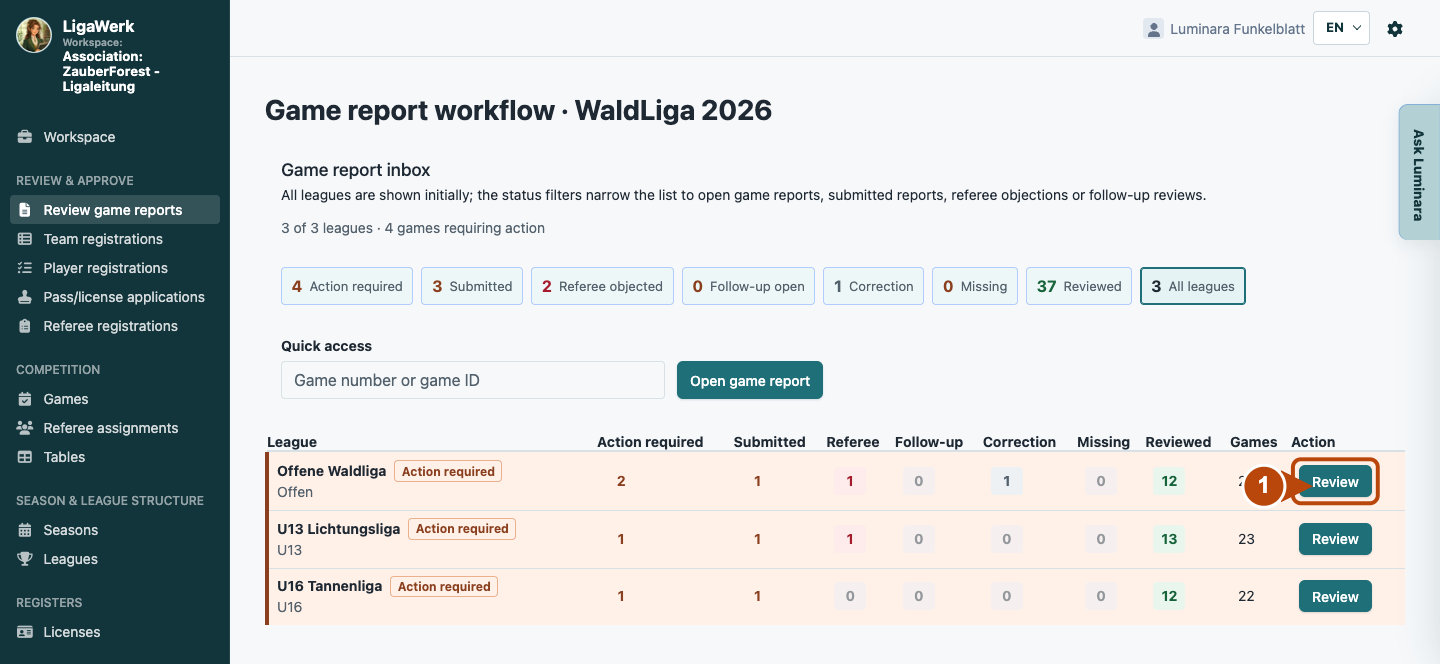Screen dimensions: 1440x664
Task: Click Action required badge in U16 Tannenliga row
Action: click(444, 586)
